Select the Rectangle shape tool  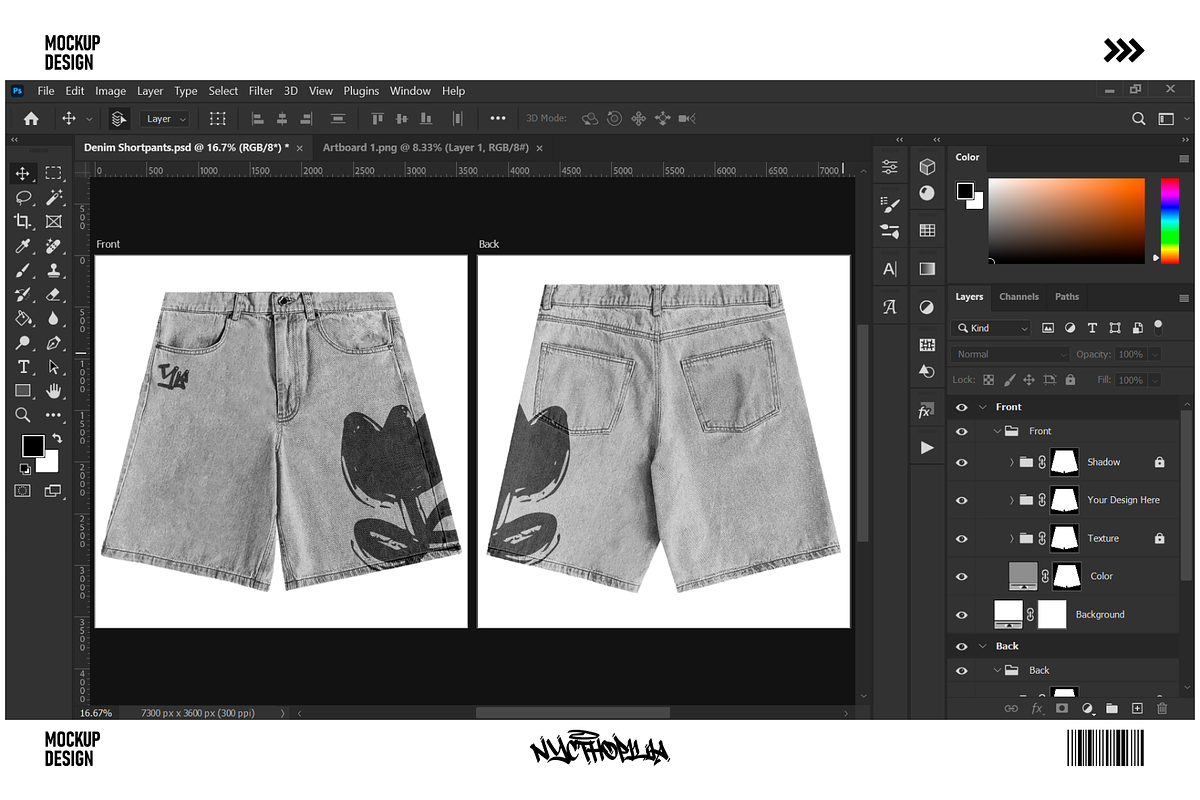click(x=23, y=390)
